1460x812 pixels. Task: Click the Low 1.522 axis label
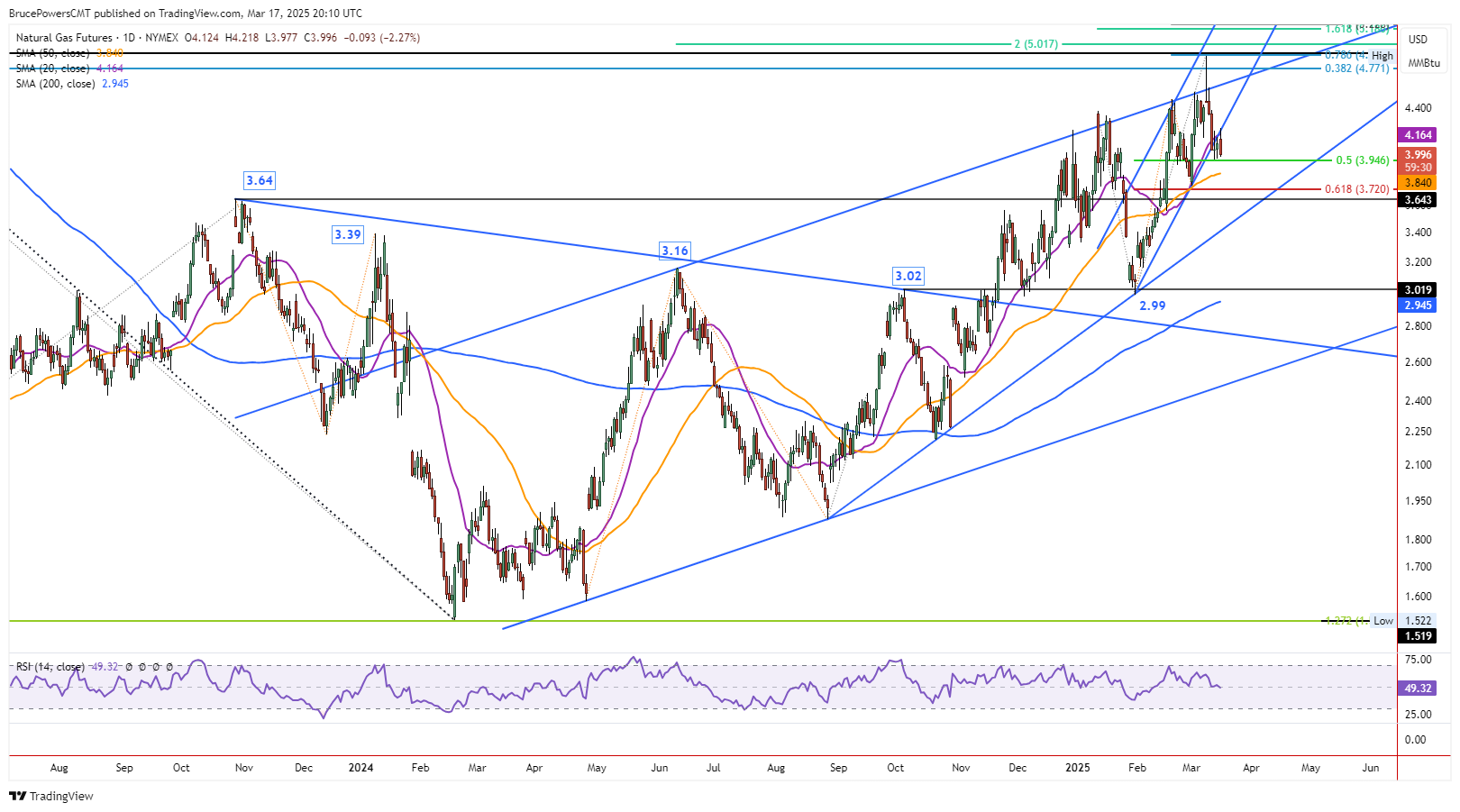pyautogui.click(x=1403, y=621)
